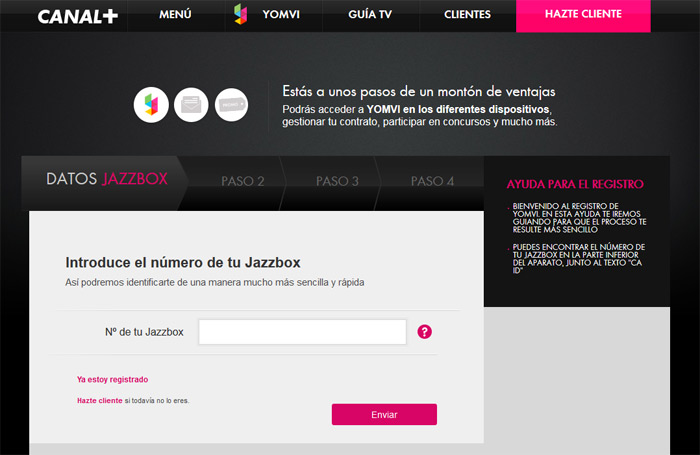
Task: Select the PASO 3 step tab
Action: tap(337, 181)
